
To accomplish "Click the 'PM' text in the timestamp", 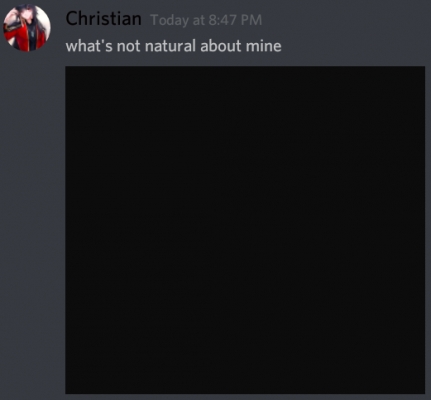I will 251,20.
